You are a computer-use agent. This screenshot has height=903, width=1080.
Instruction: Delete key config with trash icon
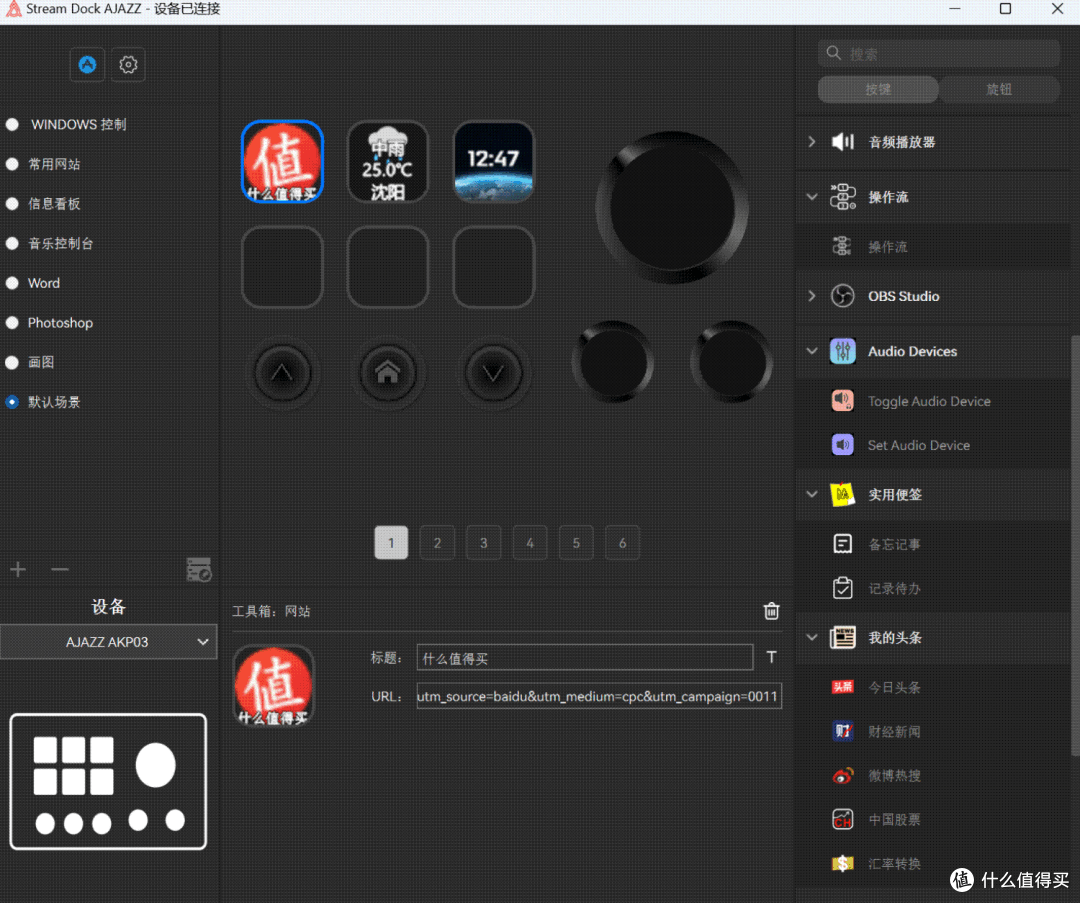coord(771,611)
